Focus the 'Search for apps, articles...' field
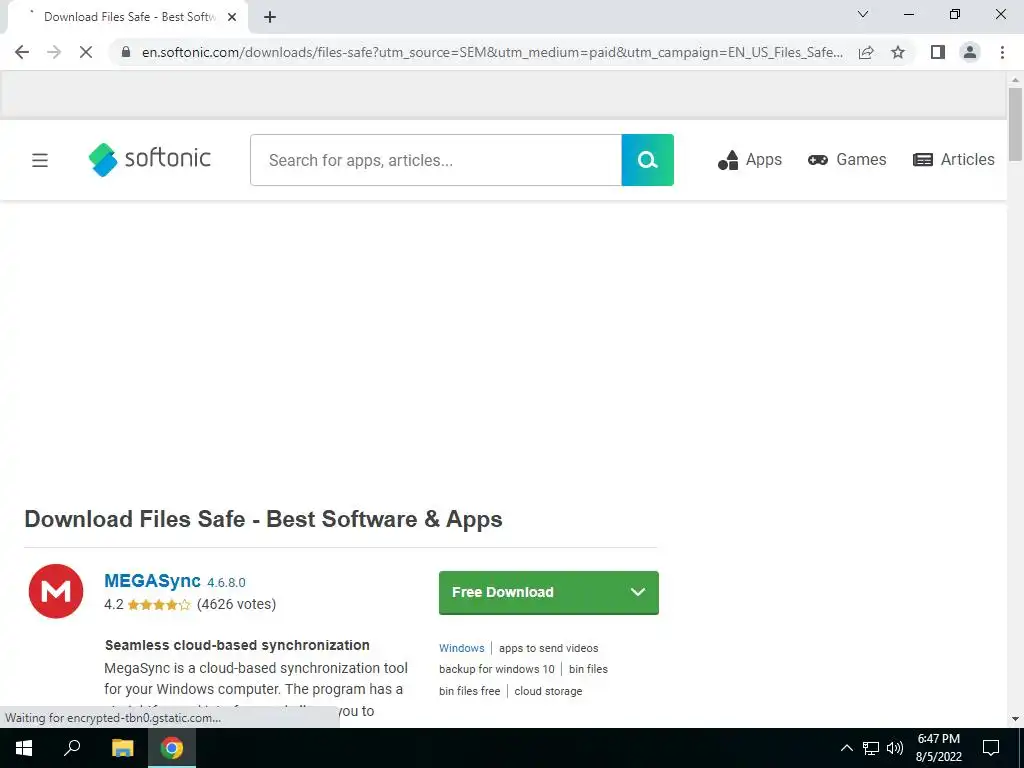The height and width of the screenshot is (768, 1024). click(x=436, y=160)
